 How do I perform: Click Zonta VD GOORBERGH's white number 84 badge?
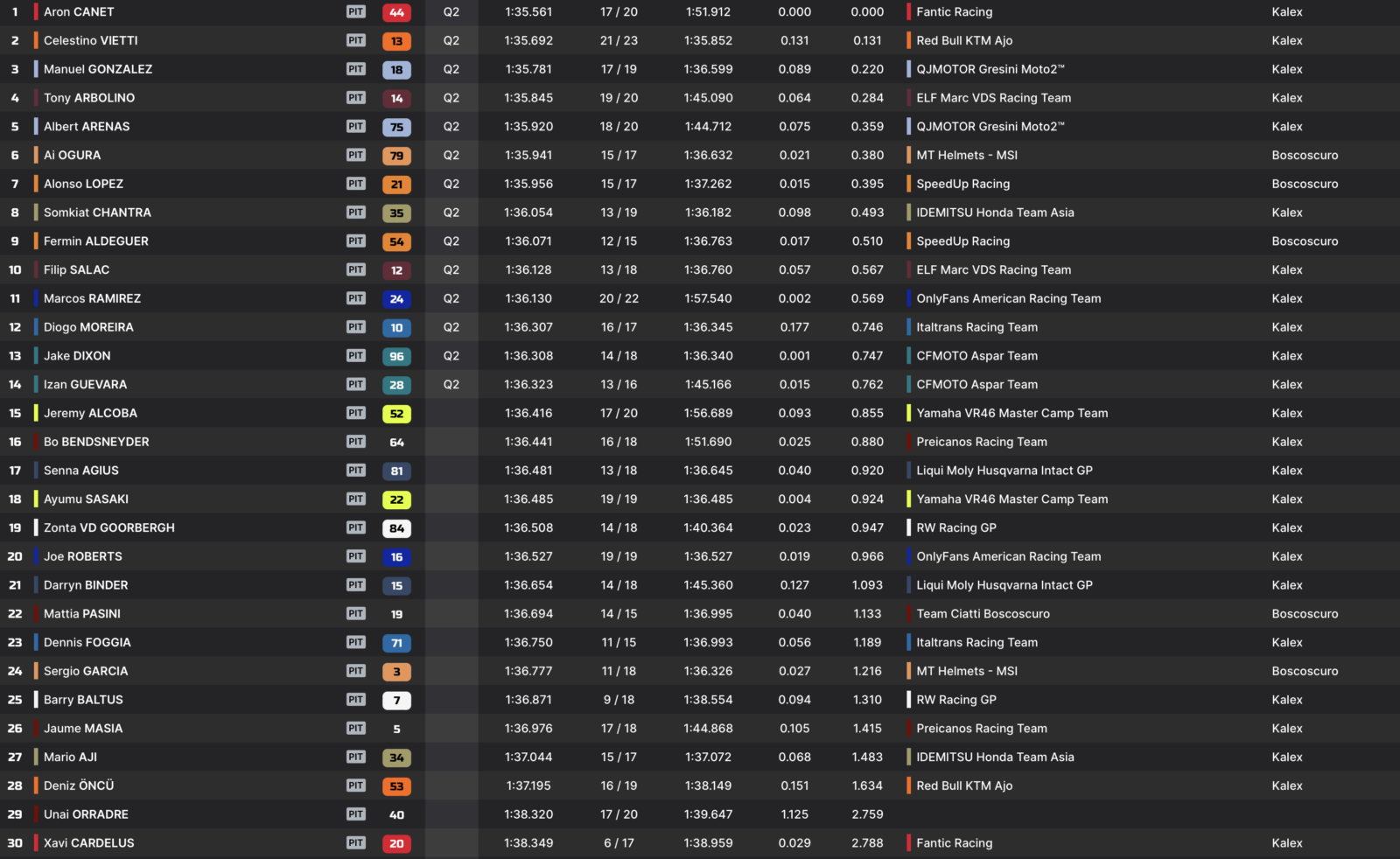396,528
